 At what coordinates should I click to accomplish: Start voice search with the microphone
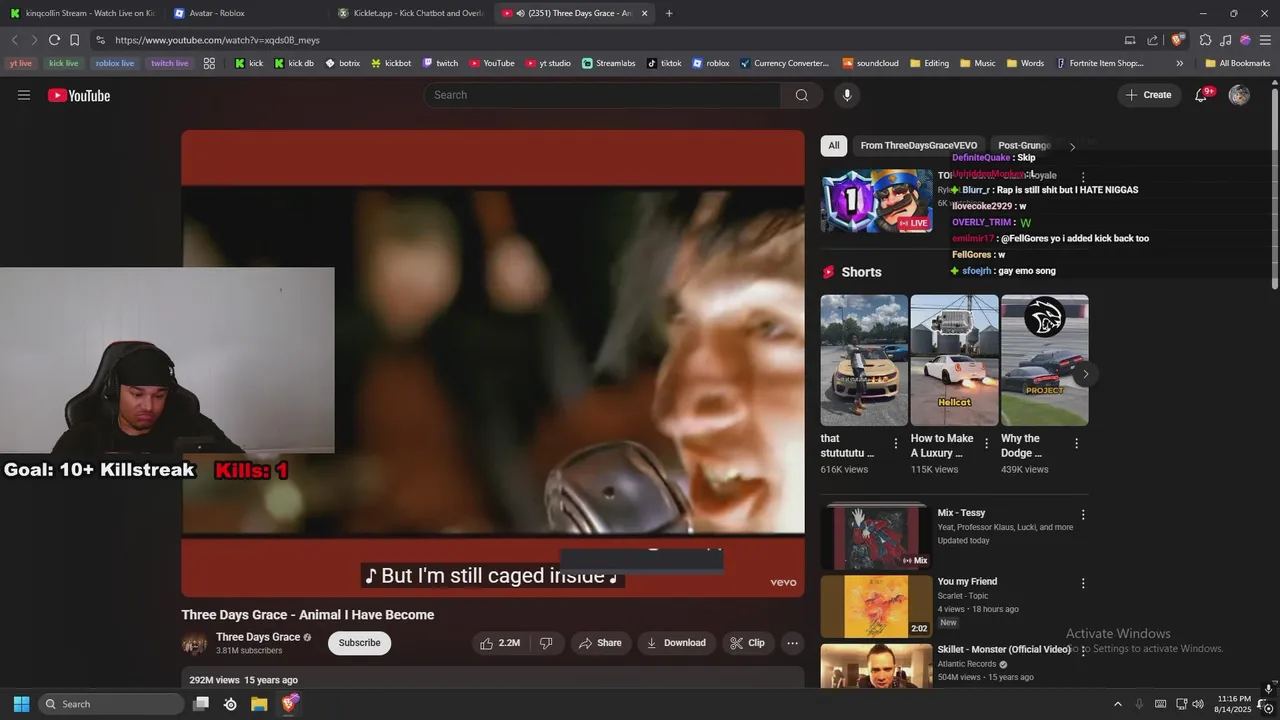coord(847,95)
